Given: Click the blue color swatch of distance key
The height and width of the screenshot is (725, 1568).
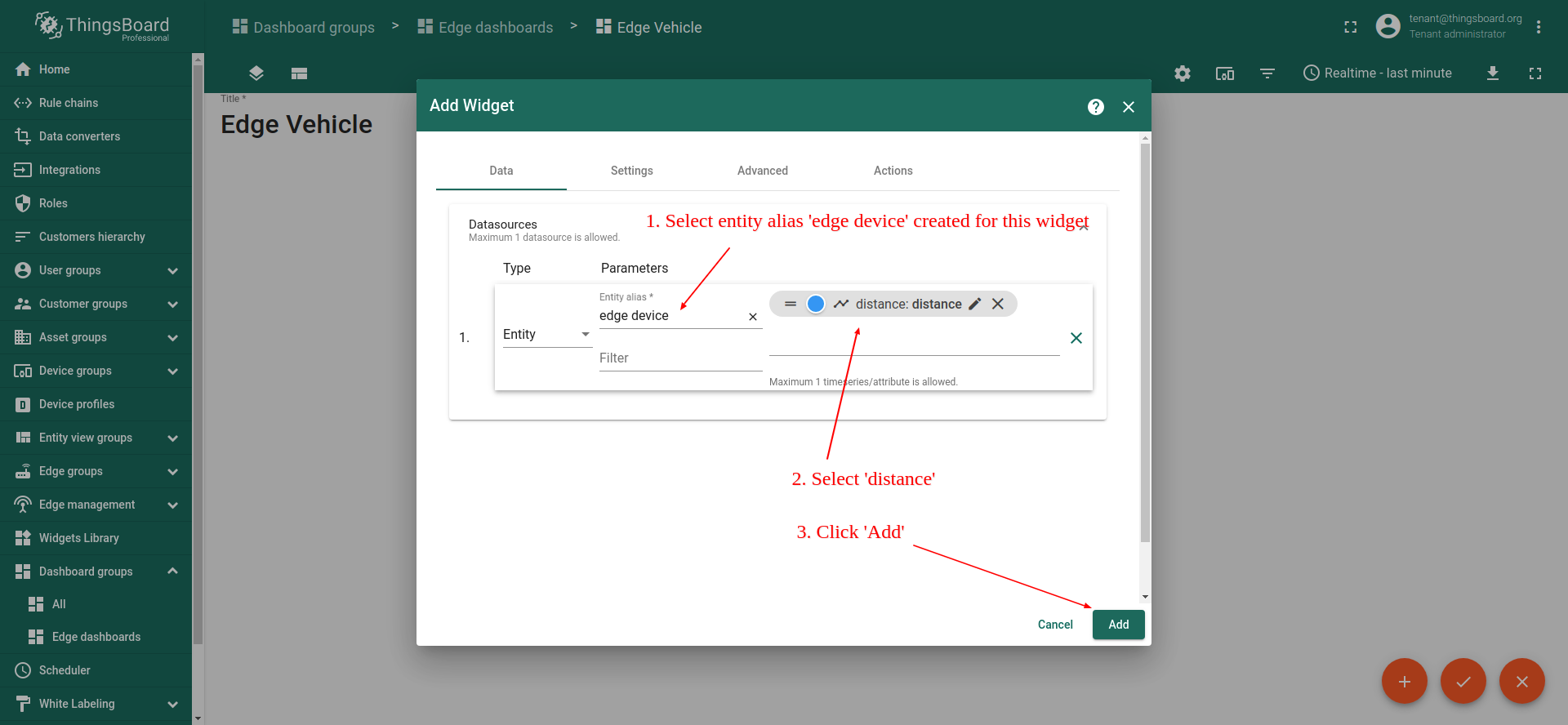Looking at the screenshot, I should click(815, 304).
